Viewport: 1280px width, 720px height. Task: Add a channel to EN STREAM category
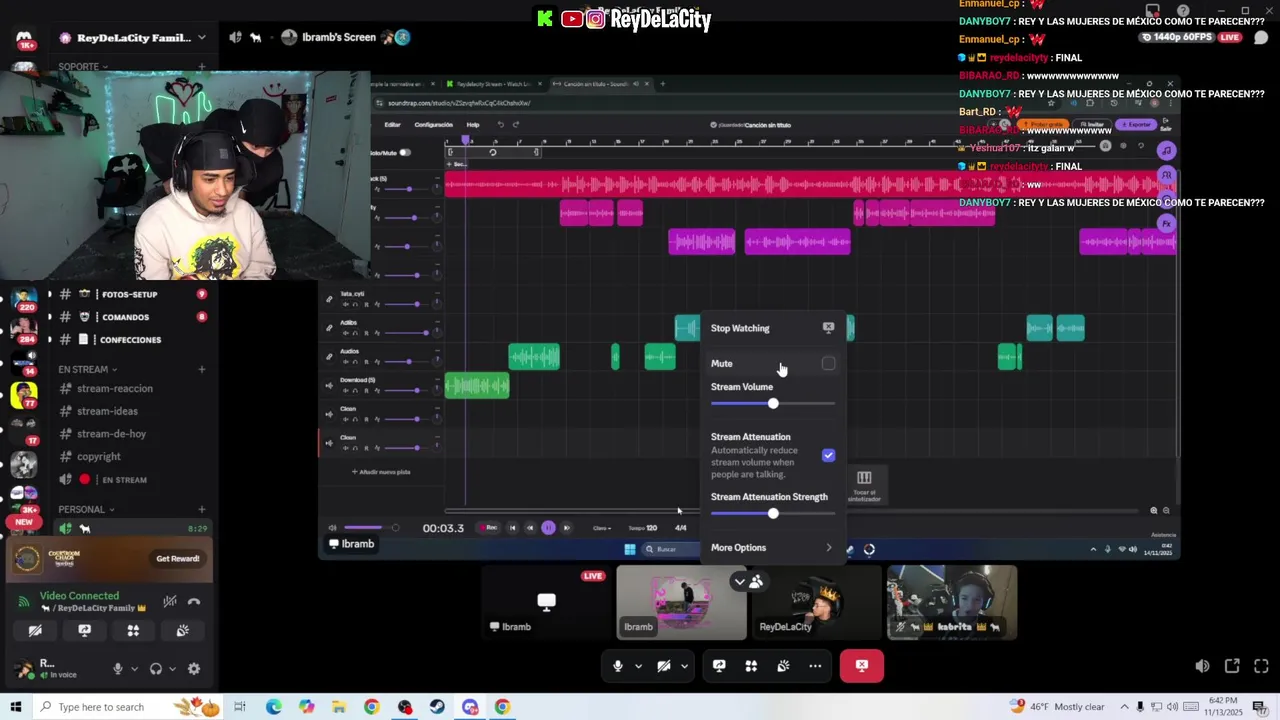tap(202, 370)
